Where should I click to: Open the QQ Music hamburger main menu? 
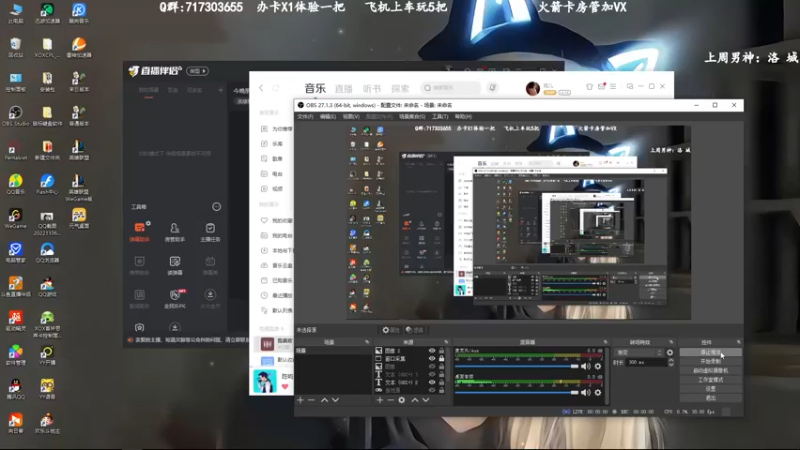(613, 87)
